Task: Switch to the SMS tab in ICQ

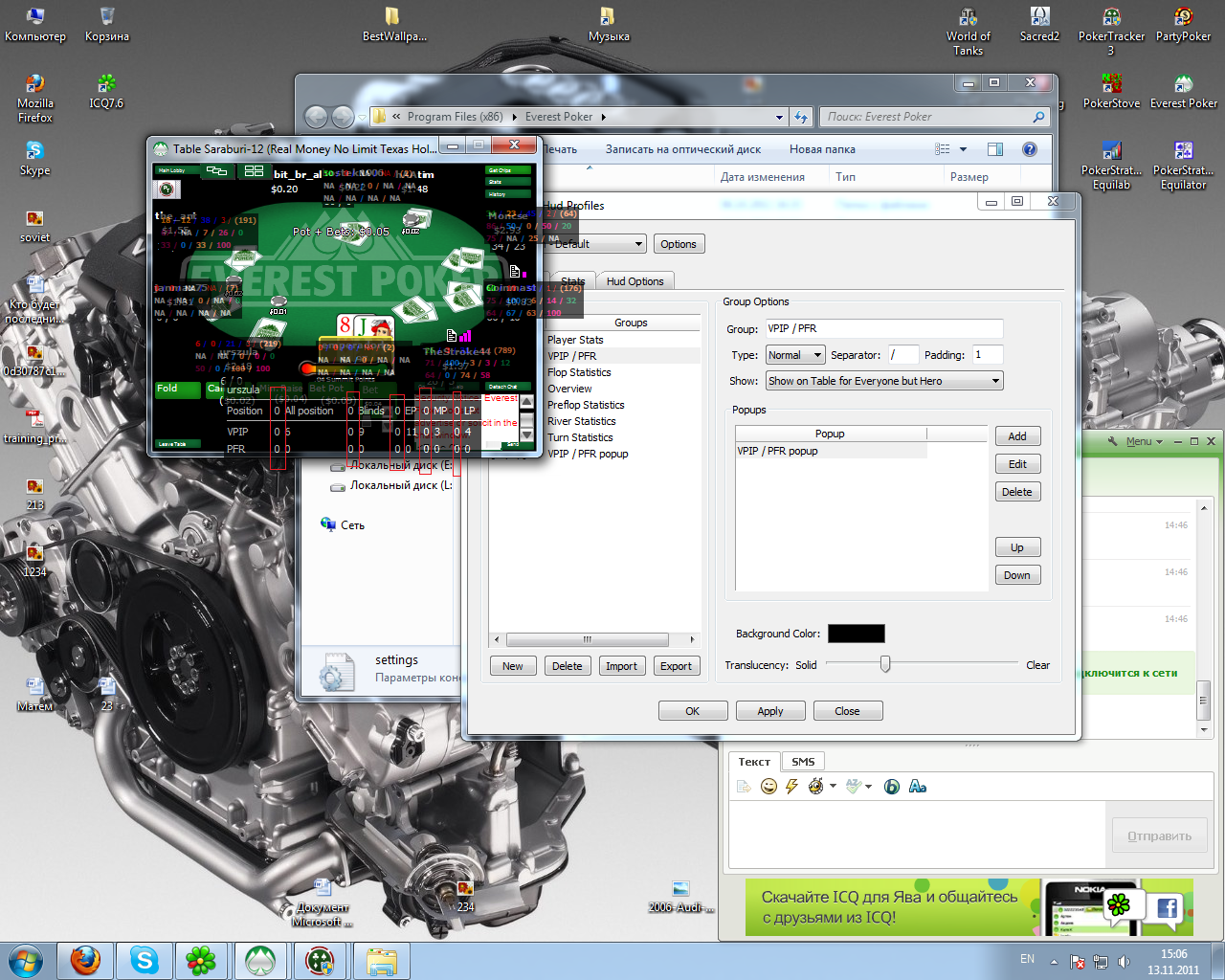Action: pyautogui.click(x=803, y=762)
